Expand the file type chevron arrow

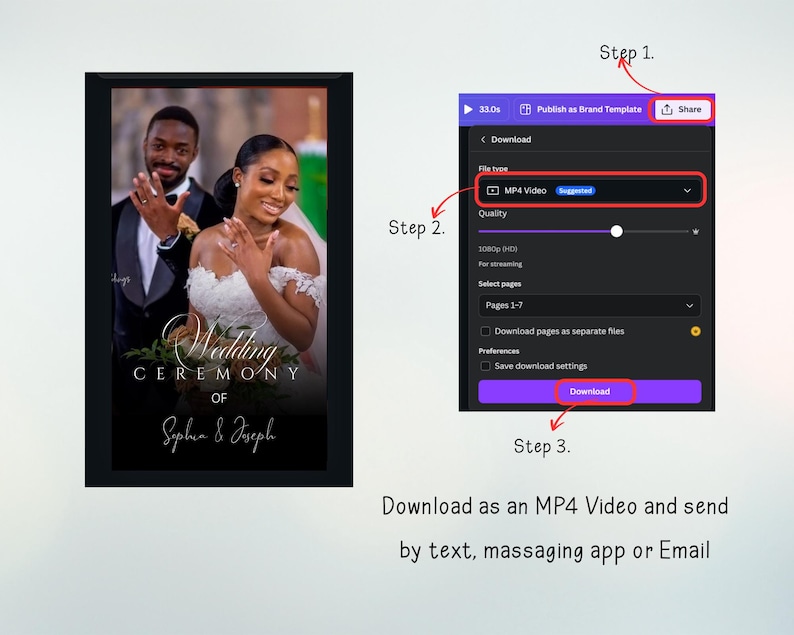tap(687, 190)
